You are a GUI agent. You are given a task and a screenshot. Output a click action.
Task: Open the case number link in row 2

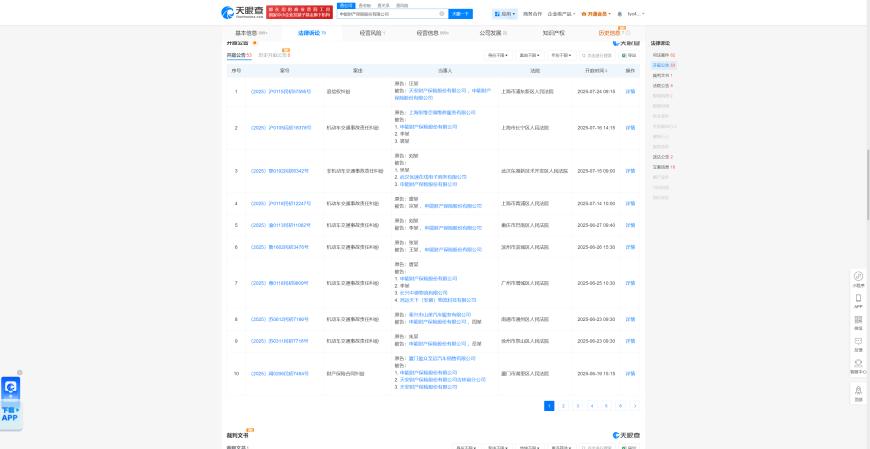tap(281, 128)
